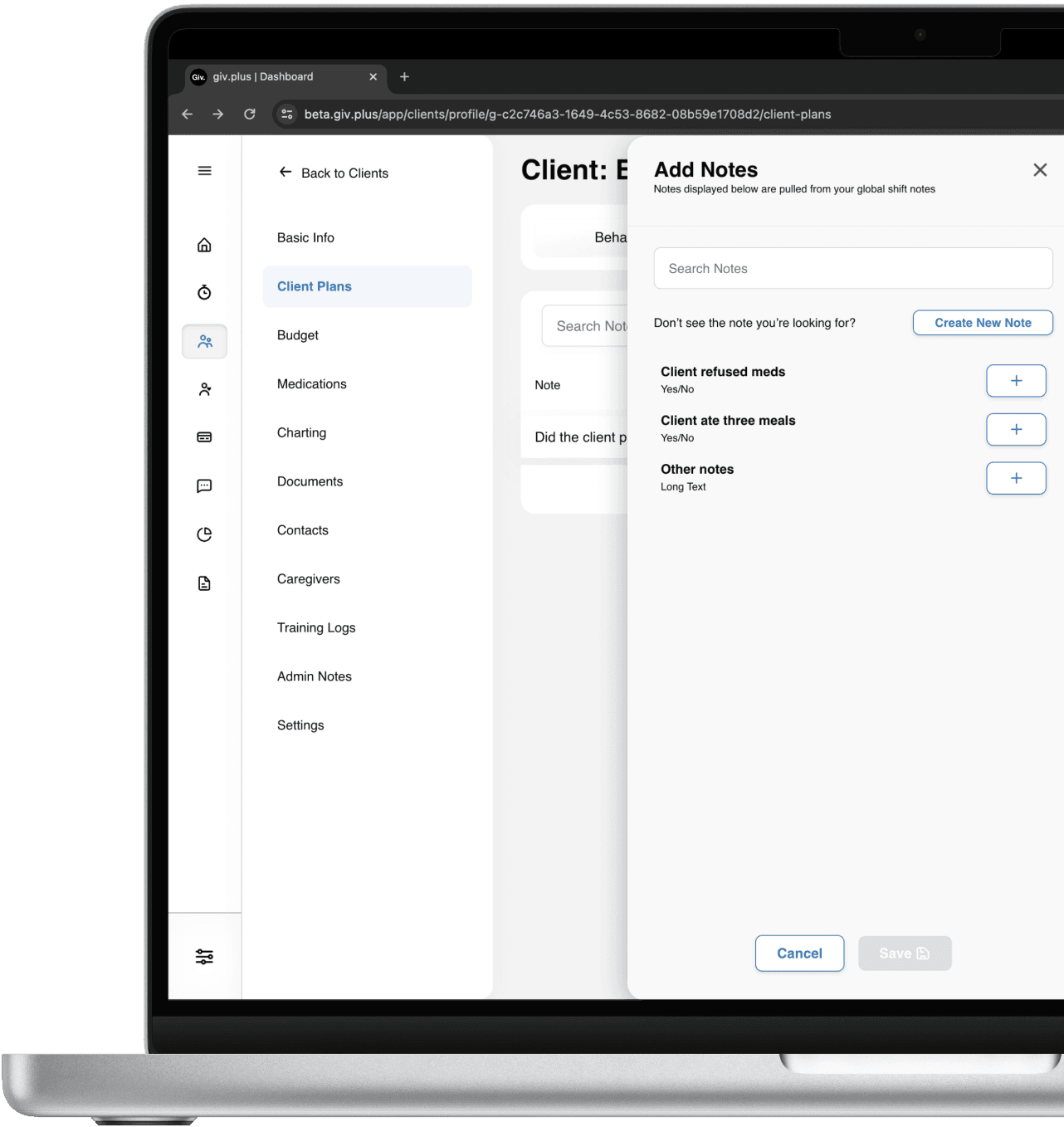Viewport: 1064px width, 1127px height.
Task: Open the messages chat bubble icon
Action: click(204, 485)
